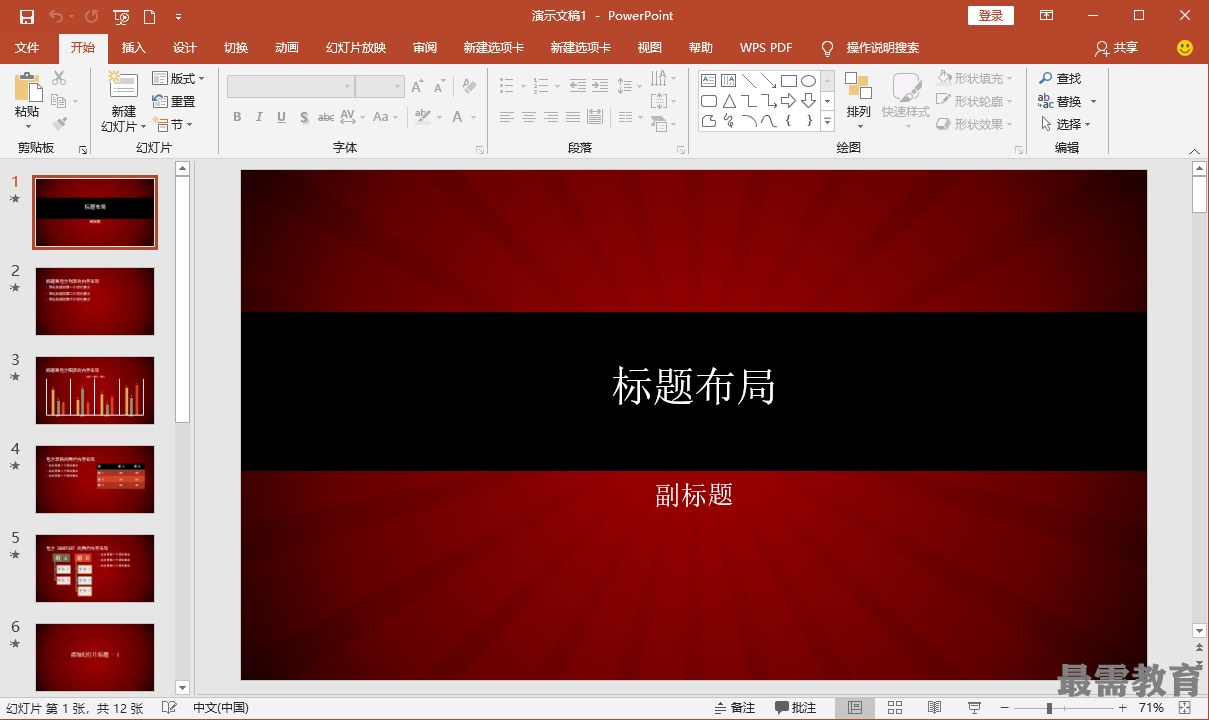Toggle Align Right for paragraph
Screen dimensions: 1209x720
click(x=551, y=117)
